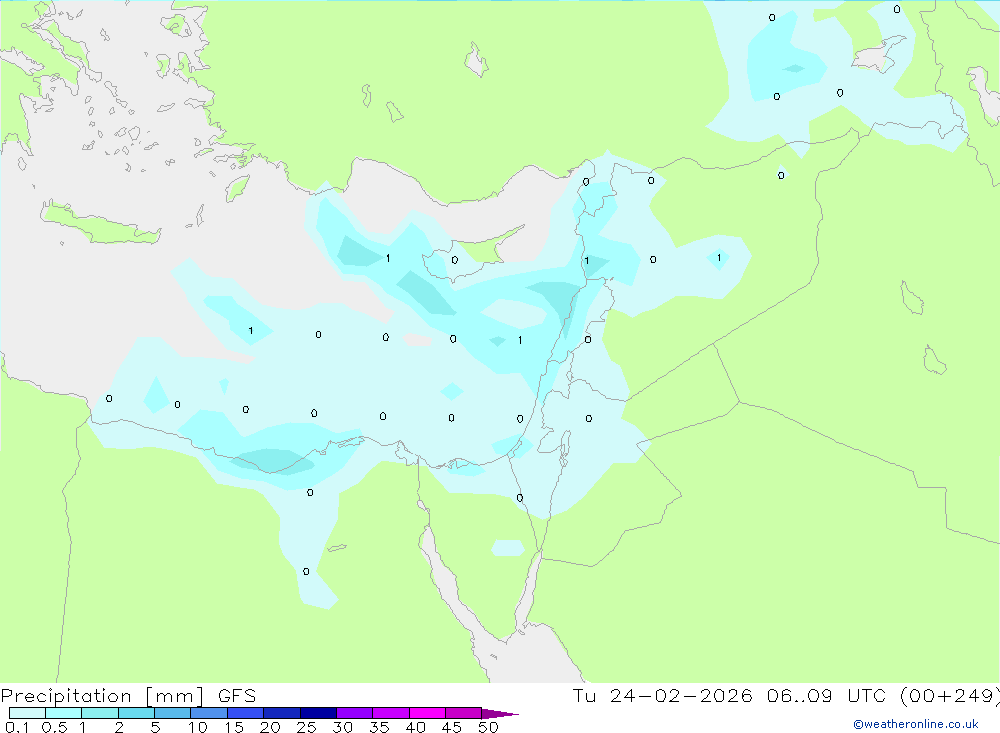Click the 35–40 mm legend color swatch
The image size is (1000, 733).
(x=391, y=713)
